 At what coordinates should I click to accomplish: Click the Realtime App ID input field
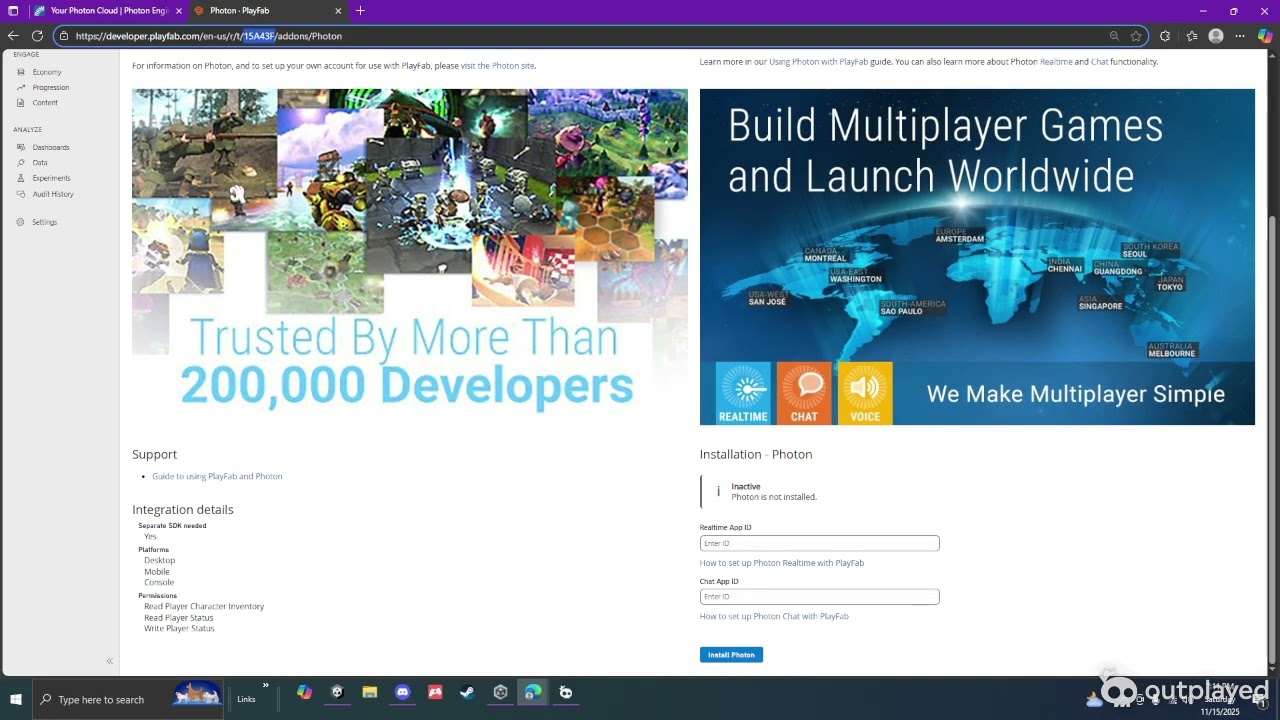(x=819, y=543)
